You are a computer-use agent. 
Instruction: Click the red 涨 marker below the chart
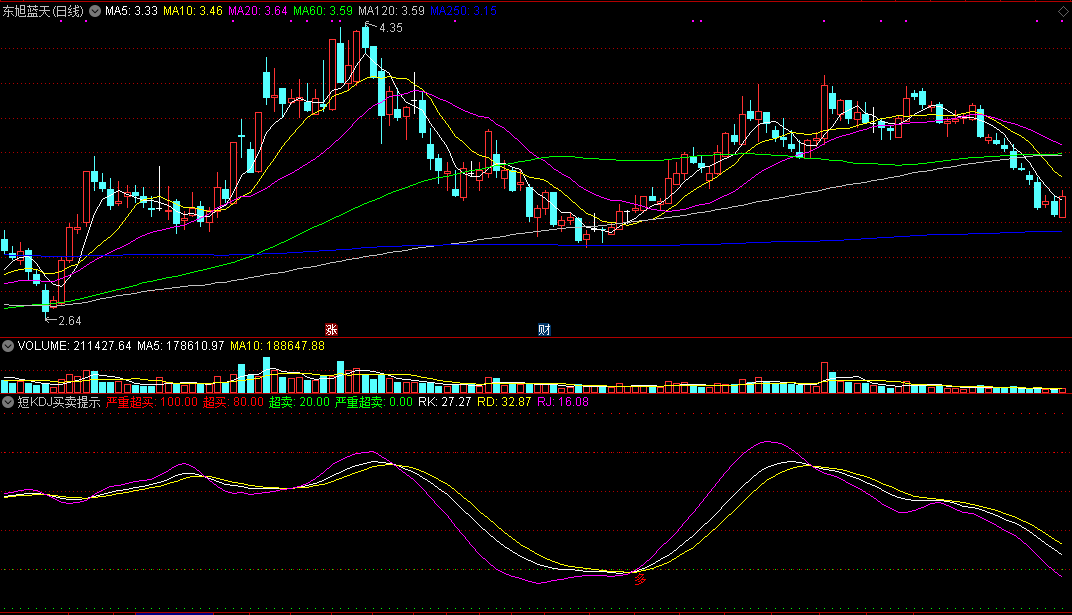tap(332, 329)
